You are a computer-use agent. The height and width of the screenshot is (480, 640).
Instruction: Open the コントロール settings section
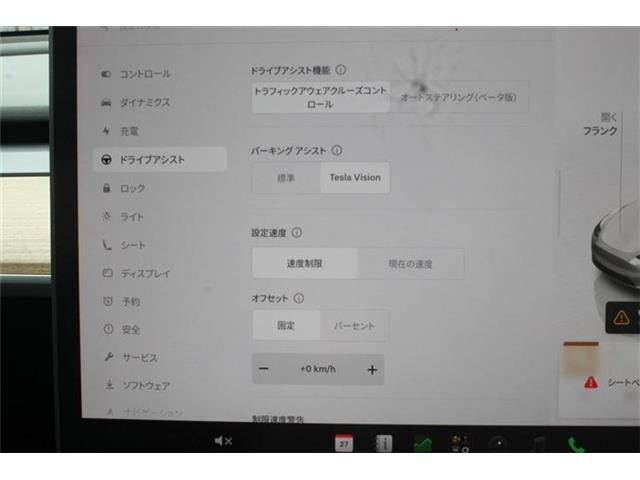(x=145, y=74)
